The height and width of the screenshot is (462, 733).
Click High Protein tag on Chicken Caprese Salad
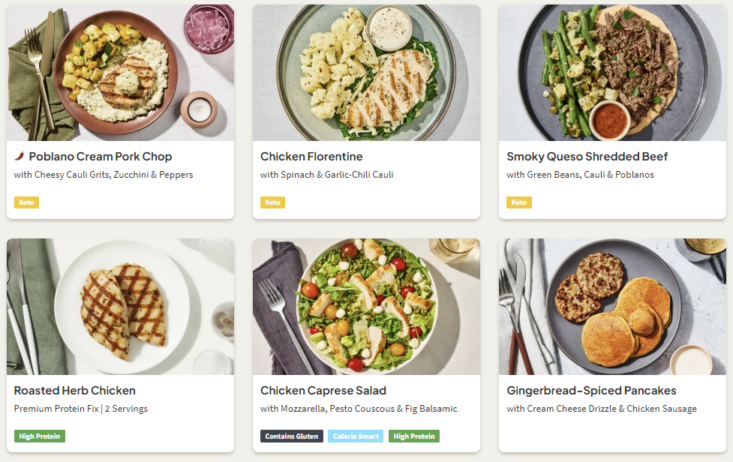tap(414, 436)
